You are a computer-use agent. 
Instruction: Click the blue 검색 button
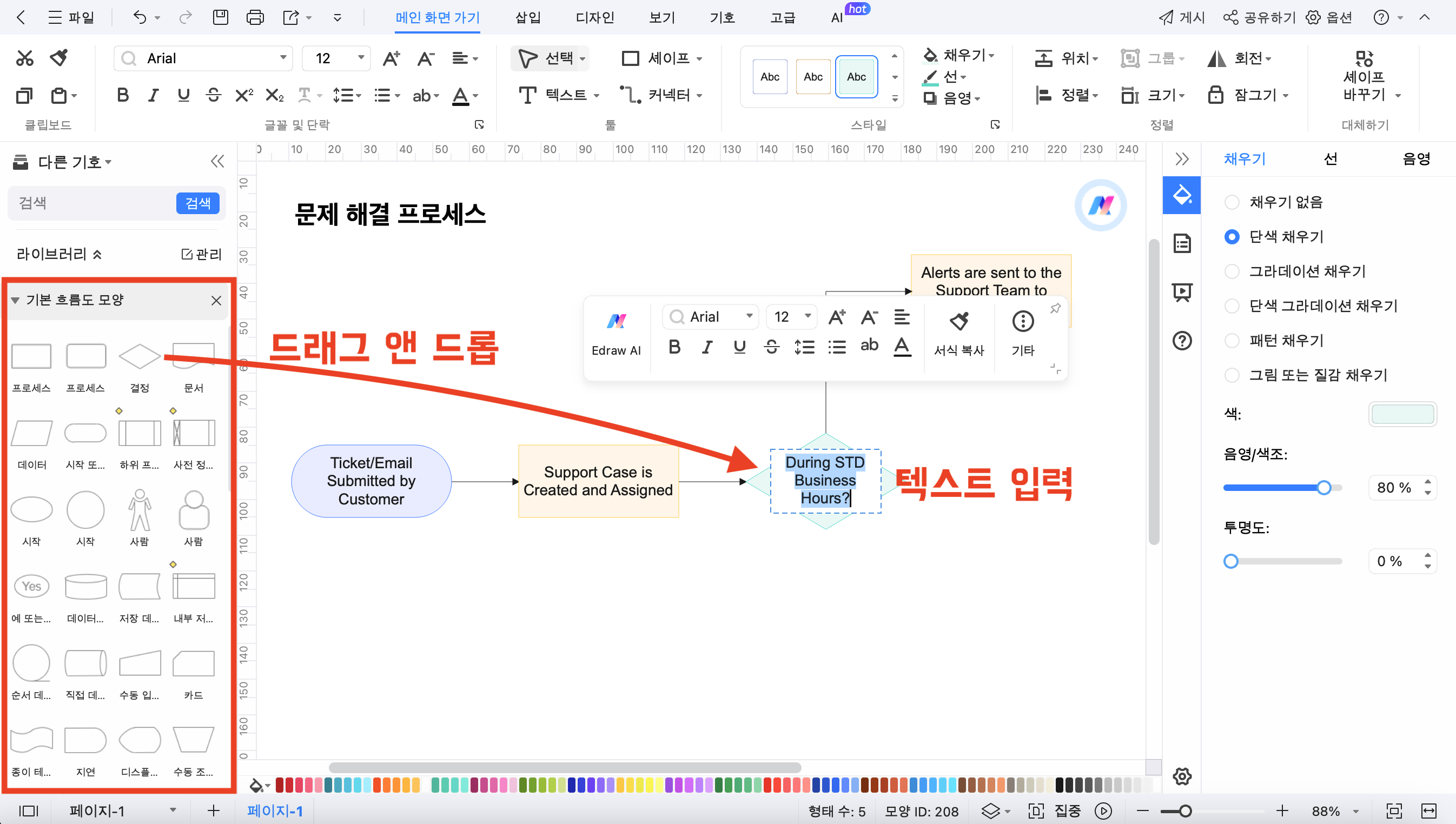pos(197,203)
